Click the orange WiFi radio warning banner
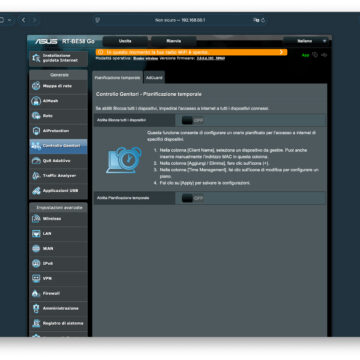 tap(191, 52)
